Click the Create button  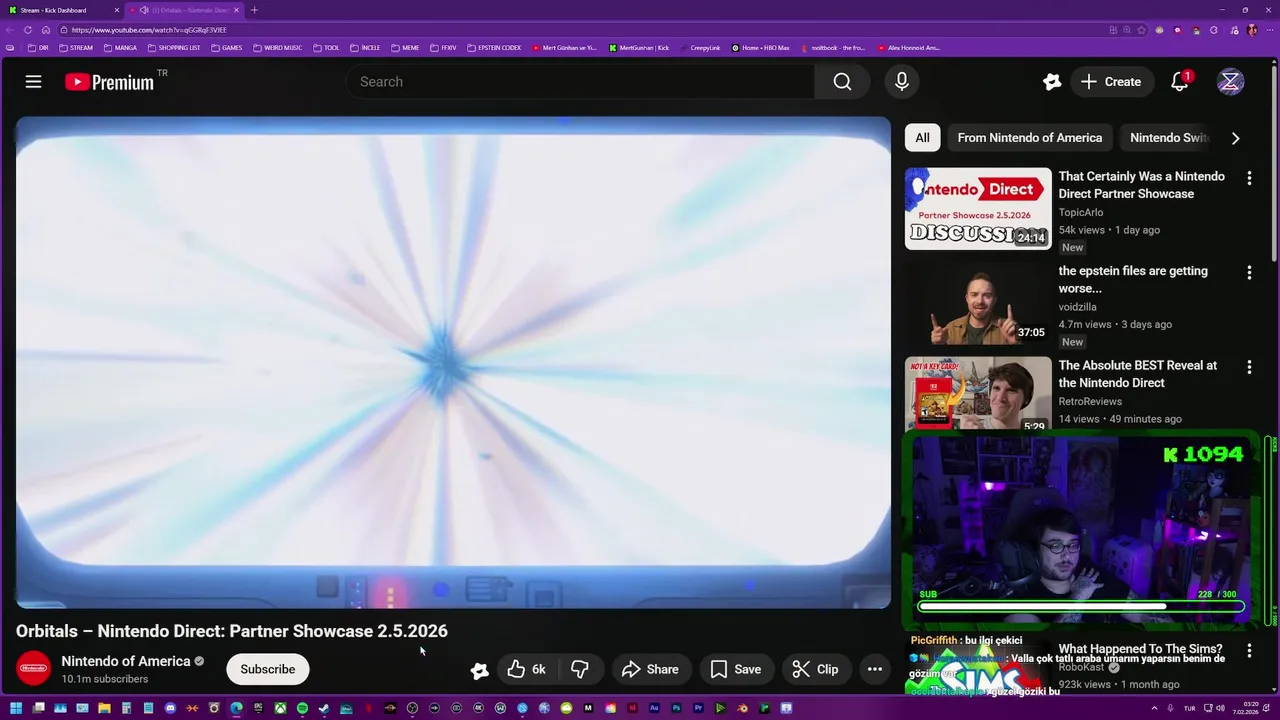(1110, 82)
